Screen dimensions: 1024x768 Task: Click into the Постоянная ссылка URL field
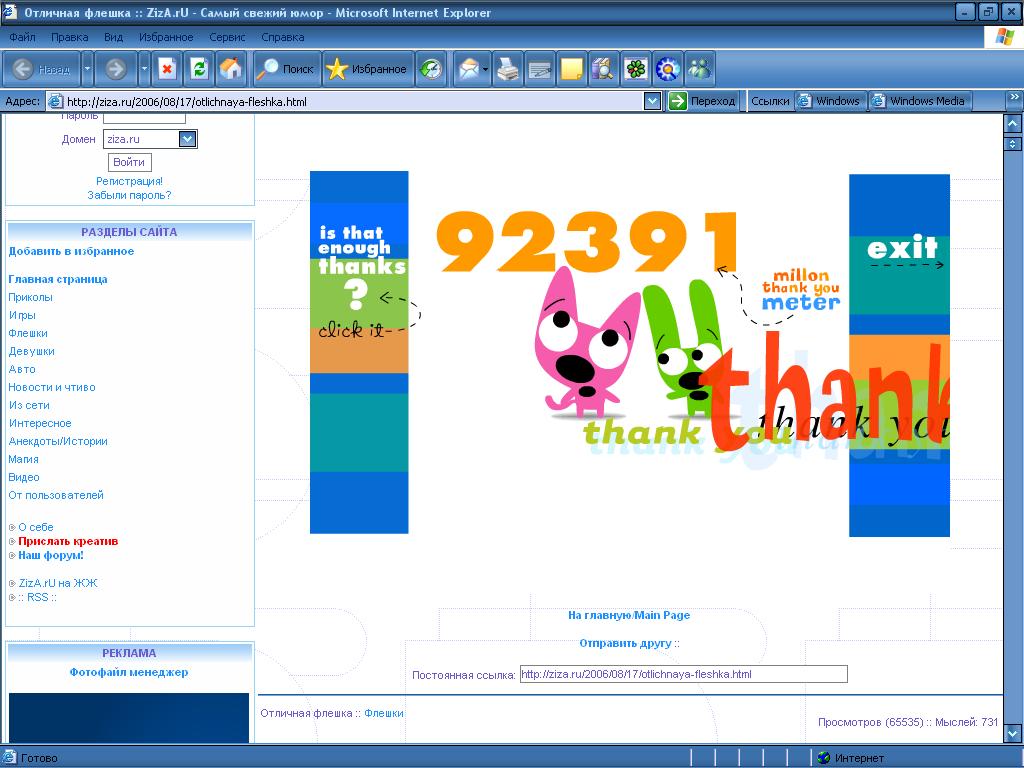coord(683,674)
